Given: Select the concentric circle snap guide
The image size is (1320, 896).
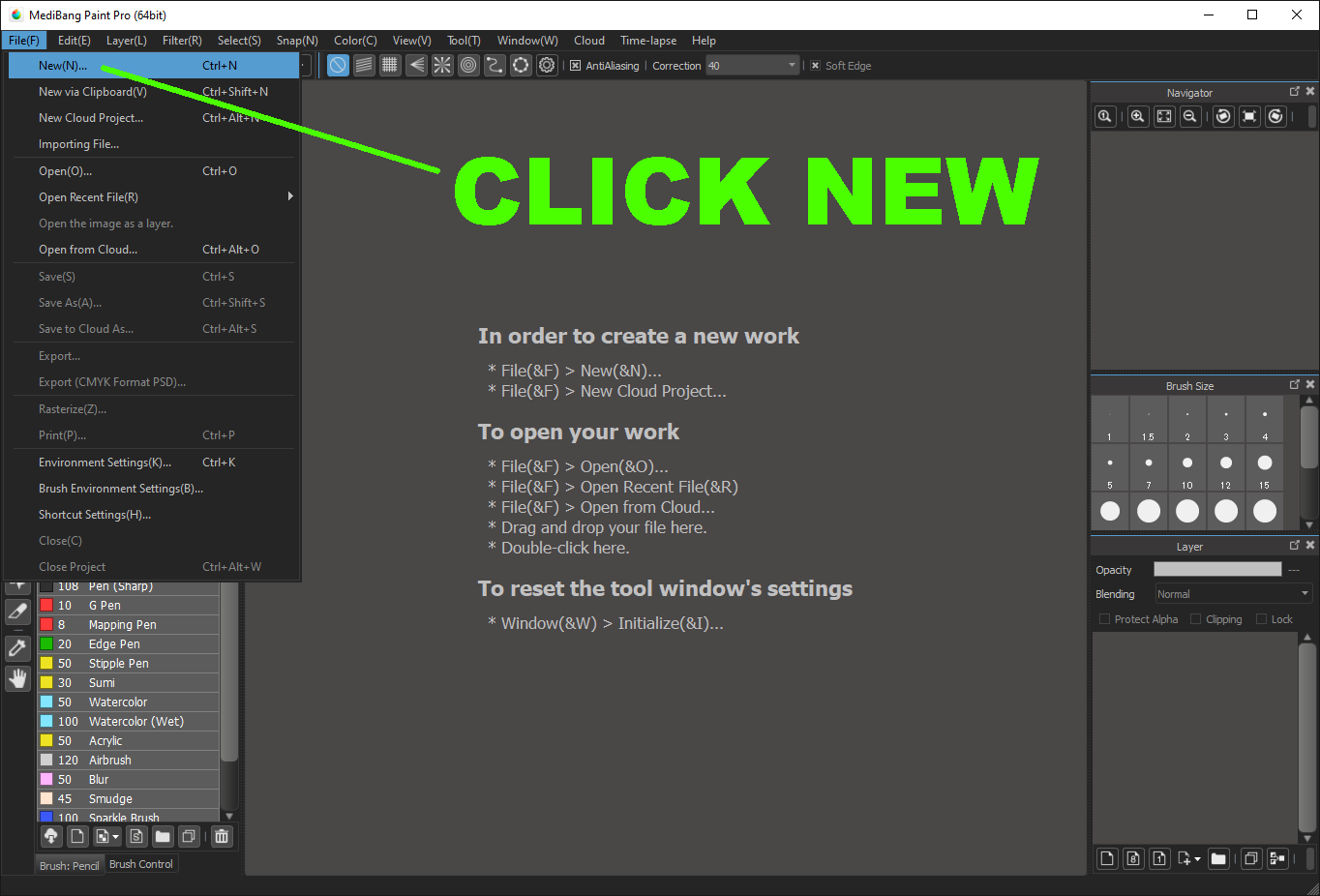Looking at the screenshot, I should (468, 65).
